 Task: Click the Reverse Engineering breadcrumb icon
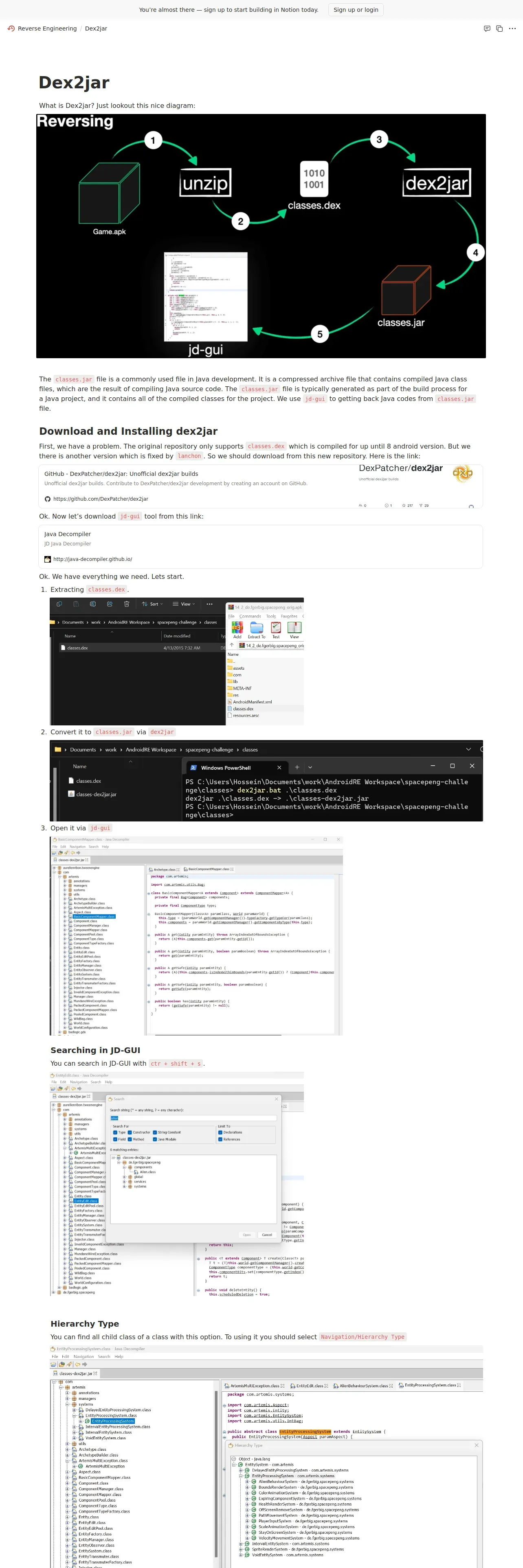(11, 28)
